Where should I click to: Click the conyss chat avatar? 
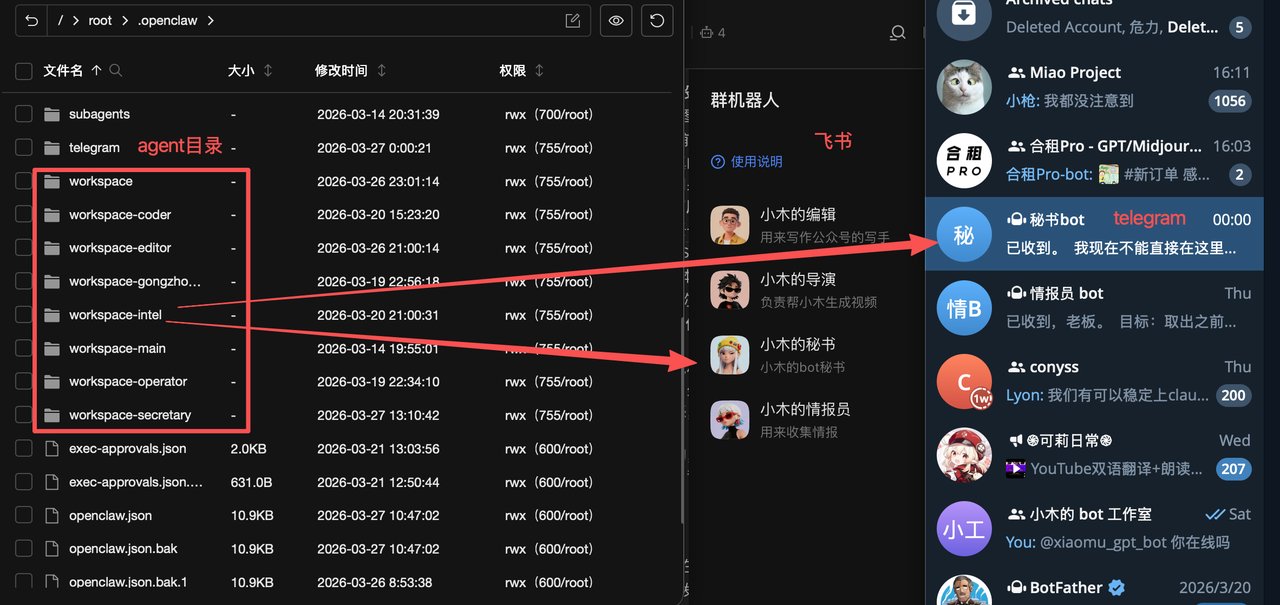(x=964, y=382)
